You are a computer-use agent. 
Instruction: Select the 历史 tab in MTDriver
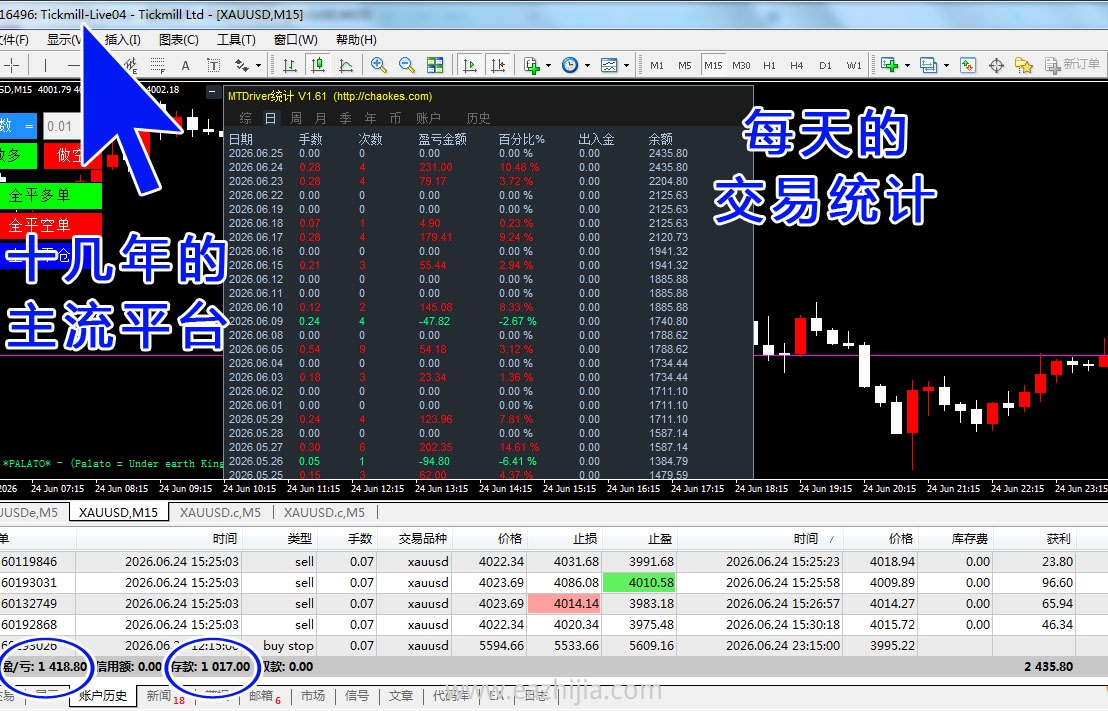[x=478, y=118]
